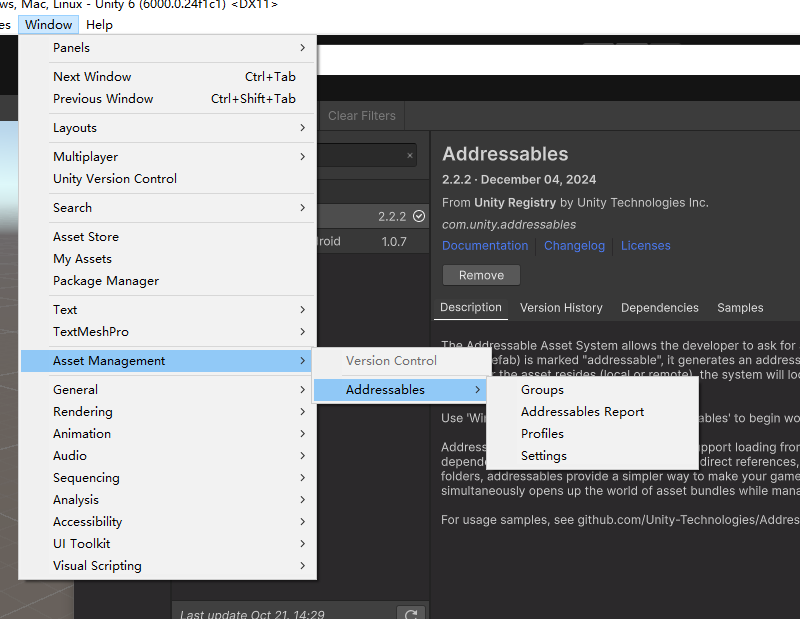The height and width of the screenshot is (619, 800).
Task: Select package row with version 2.2.2
Action: point(373,216)
